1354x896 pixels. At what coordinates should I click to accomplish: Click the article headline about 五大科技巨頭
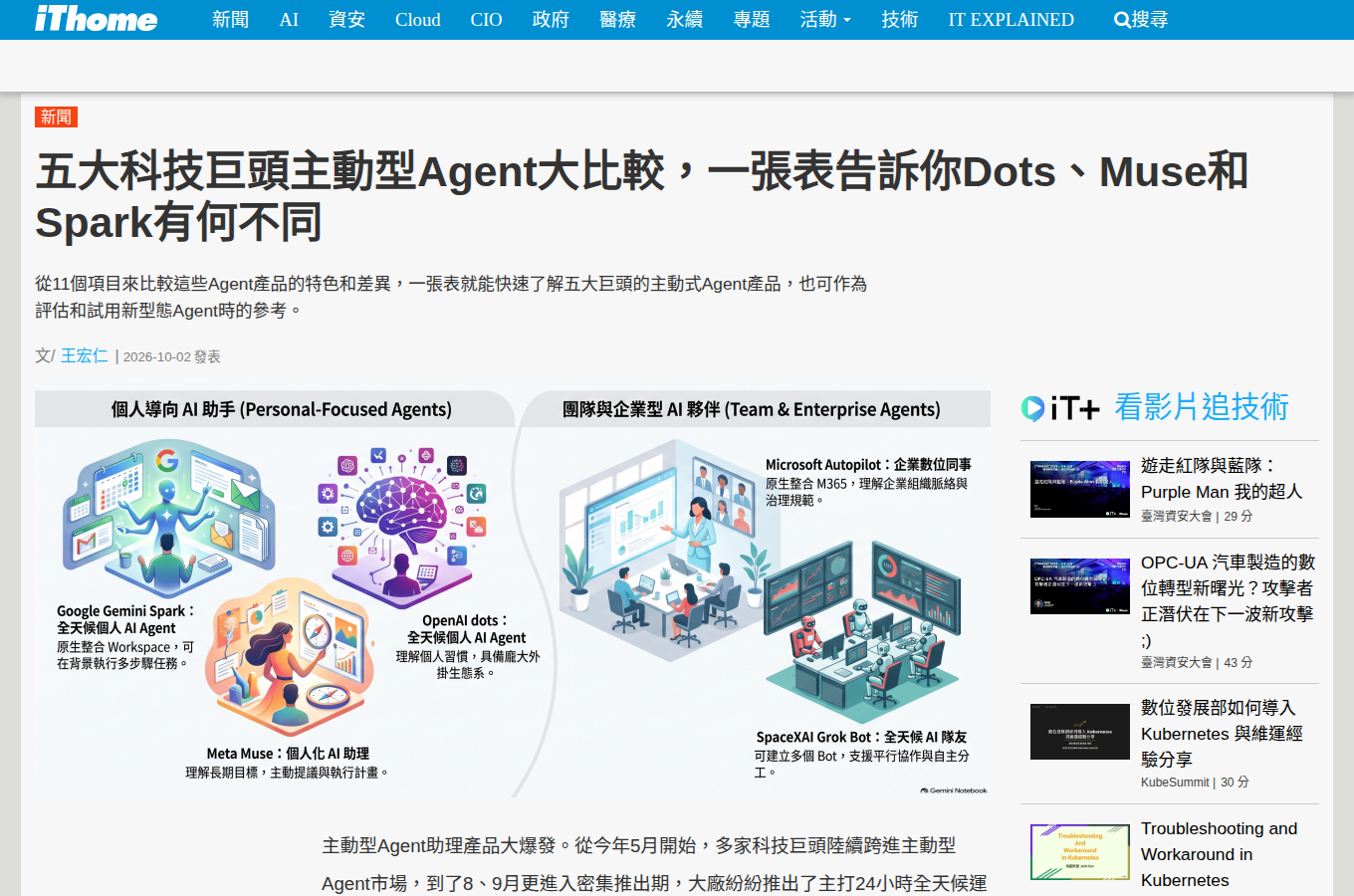tap(641, 196)
